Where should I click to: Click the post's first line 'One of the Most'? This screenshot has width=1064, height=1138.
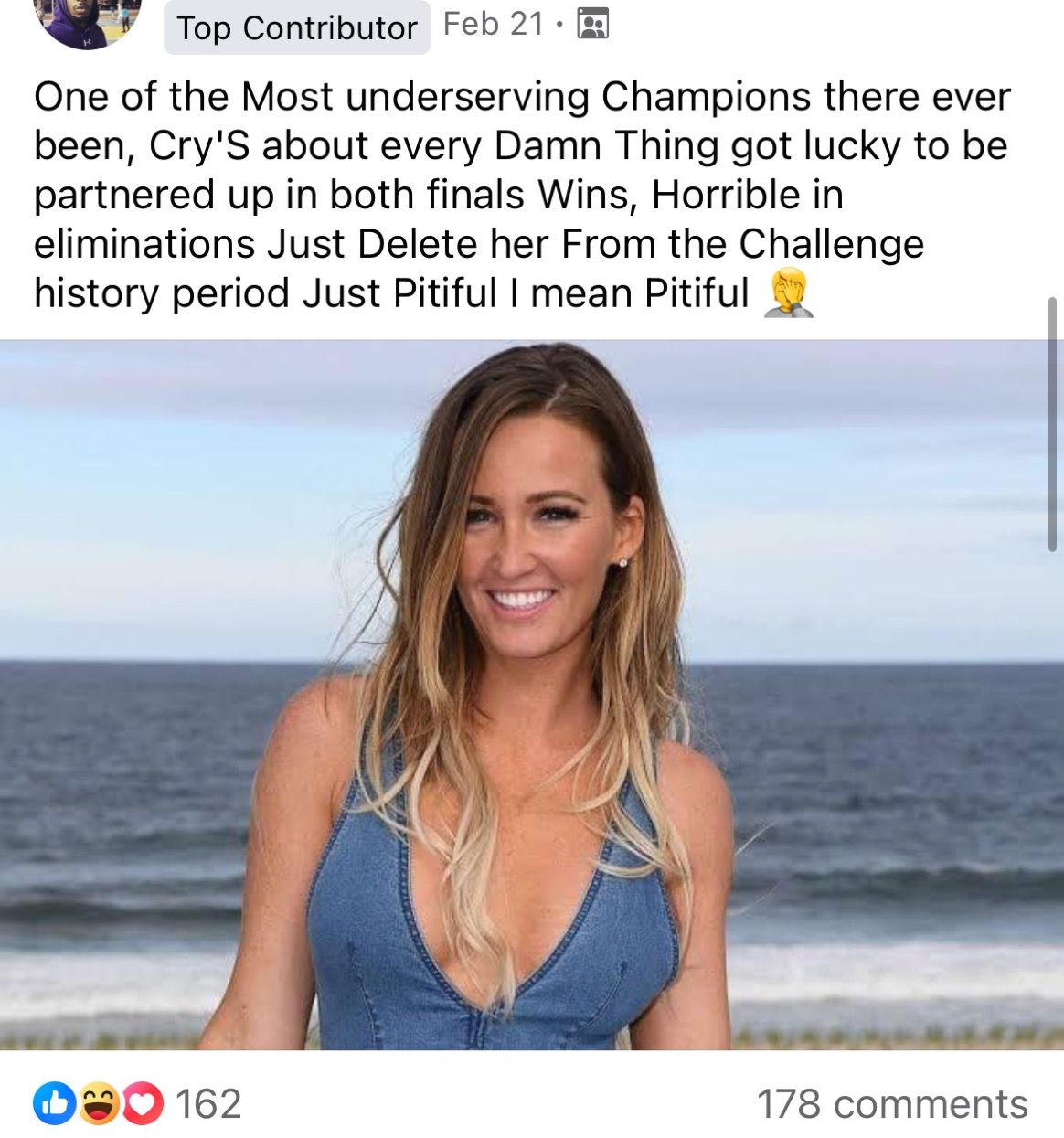[183, 96]
